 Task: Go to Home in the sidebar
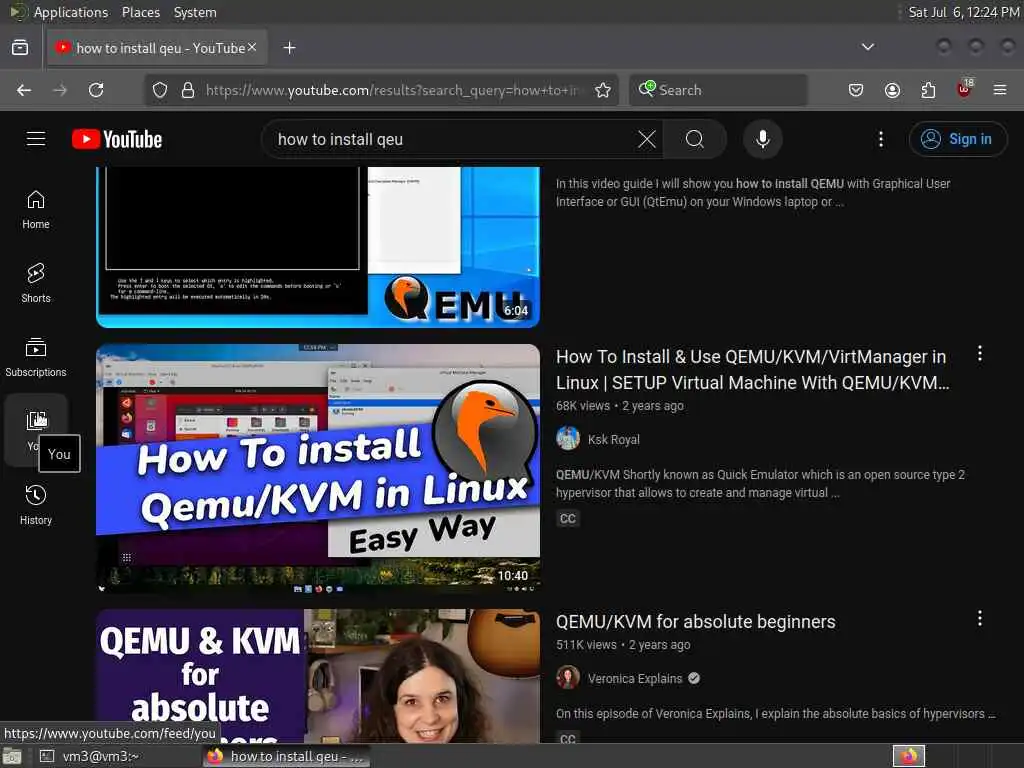tap(36, 209)
